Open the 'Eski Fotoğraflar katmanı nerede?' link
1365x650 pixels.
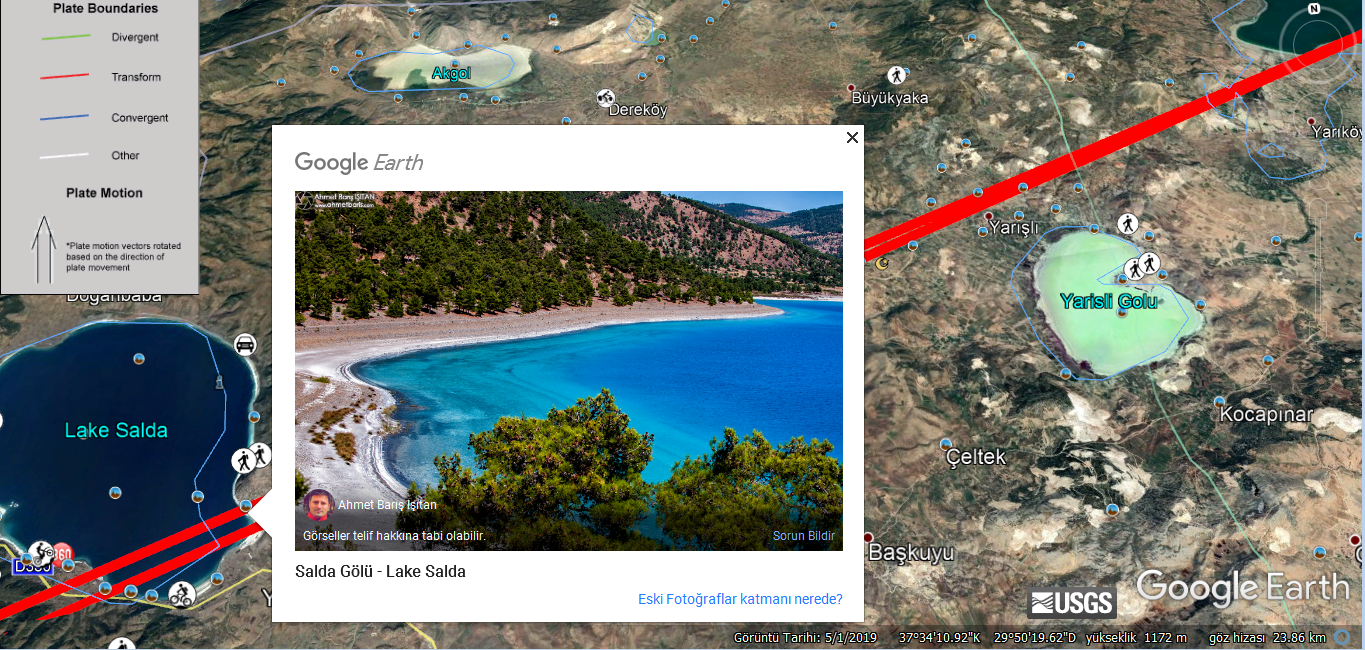pos(740,599)
